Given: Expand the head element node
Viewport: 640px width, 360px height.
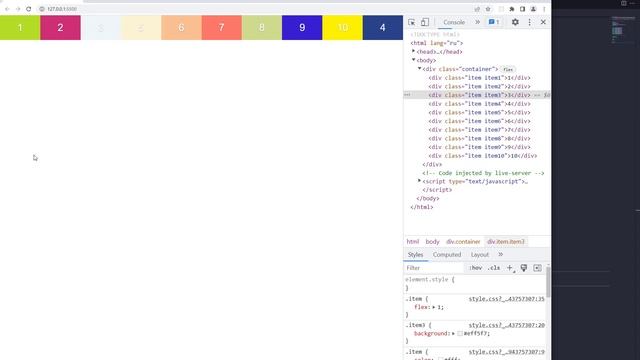Looking at the screenshot, I should point(413,51).
